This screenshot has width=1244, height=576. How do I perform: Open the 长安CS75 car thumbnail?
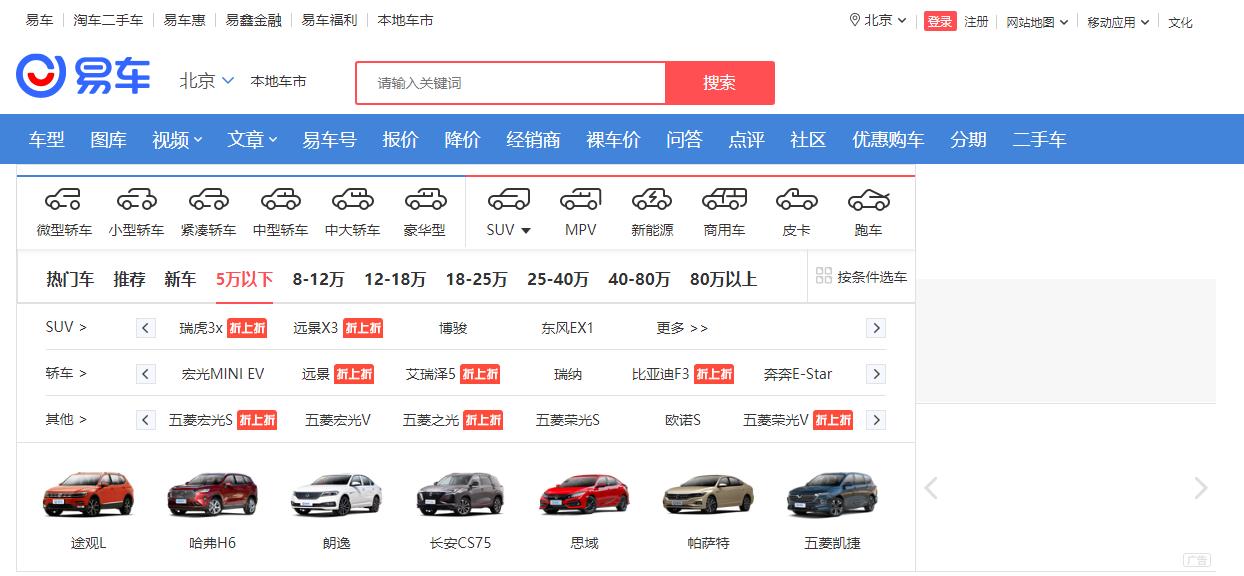pyautogui.click(x=460, y=494)
